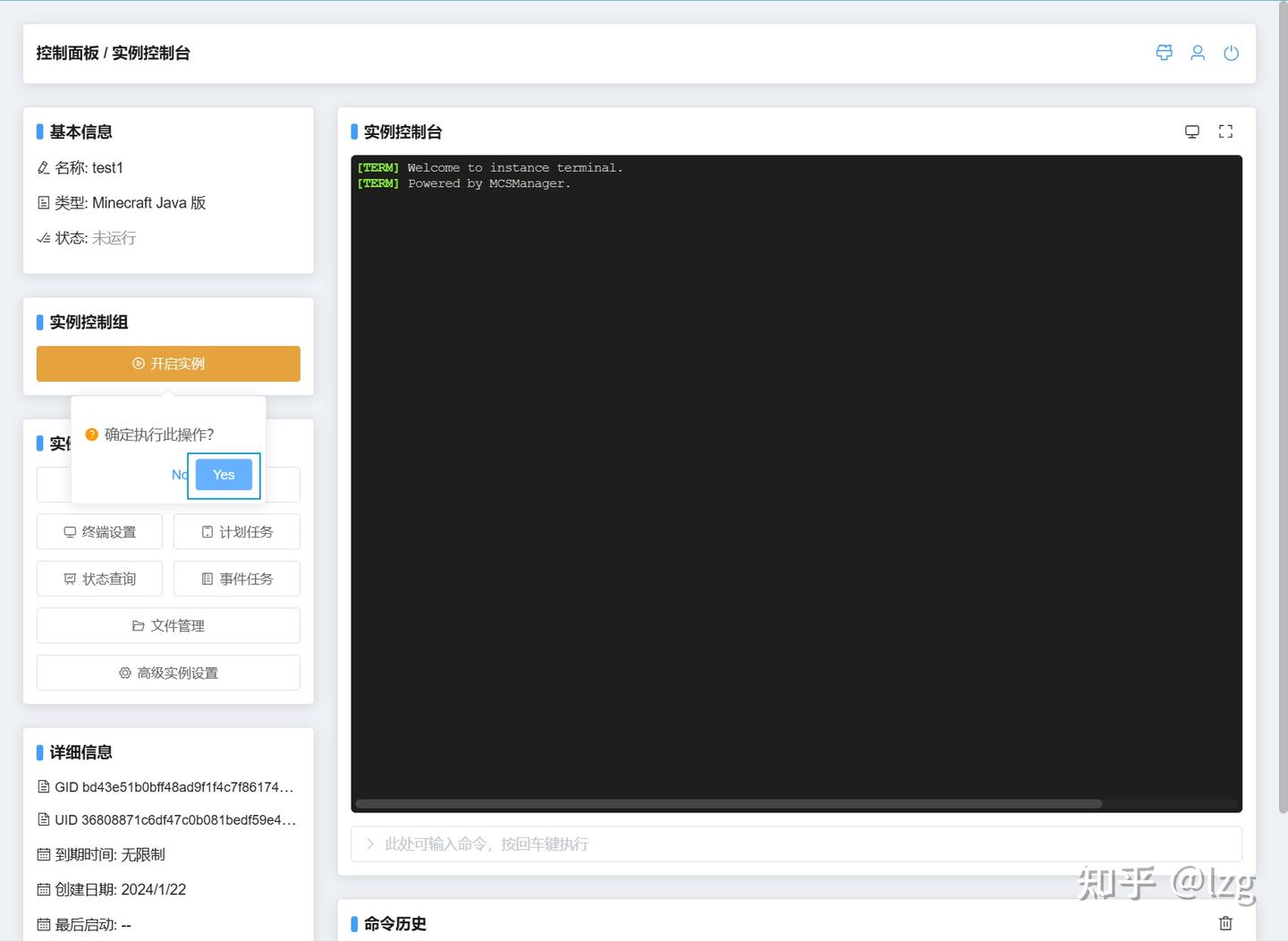The width and height of the screenshot is (1288, 941).
Task: Enter fullscreen mode via the expand icon
Action: [1225, 131]
